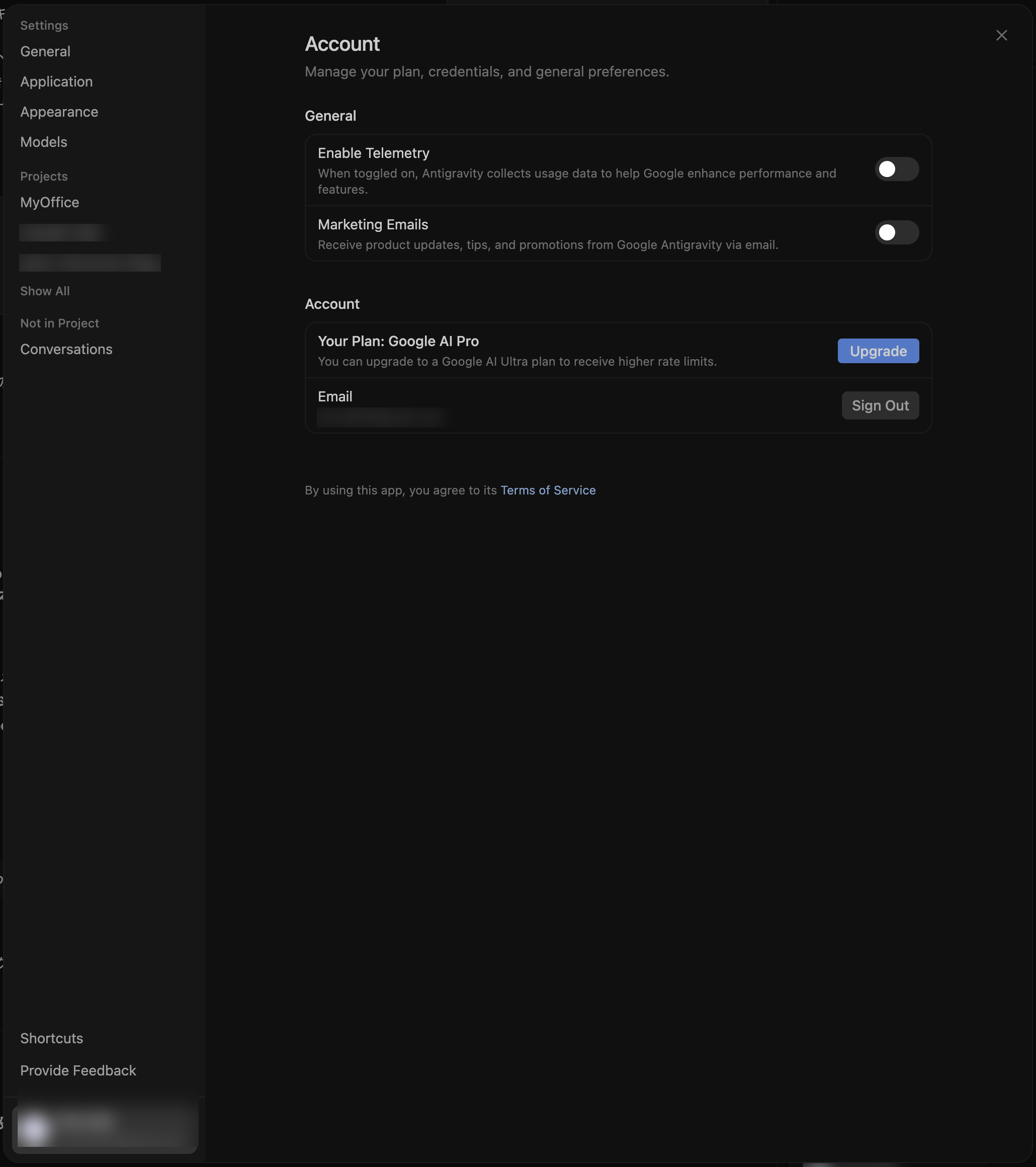
Task: Open the Application settings section
Action: pyautogui.click(x=56, y=81)
